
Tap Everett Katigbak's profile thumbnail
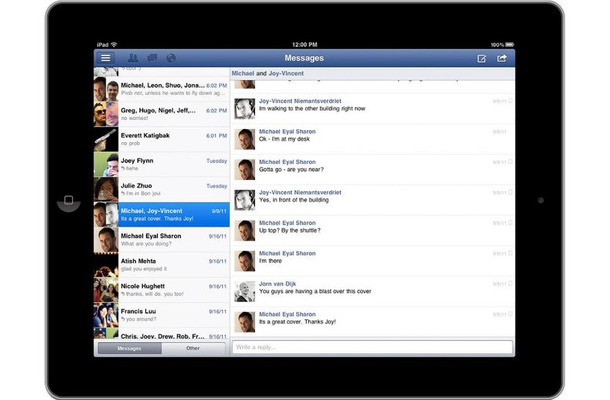click(106, 139)
